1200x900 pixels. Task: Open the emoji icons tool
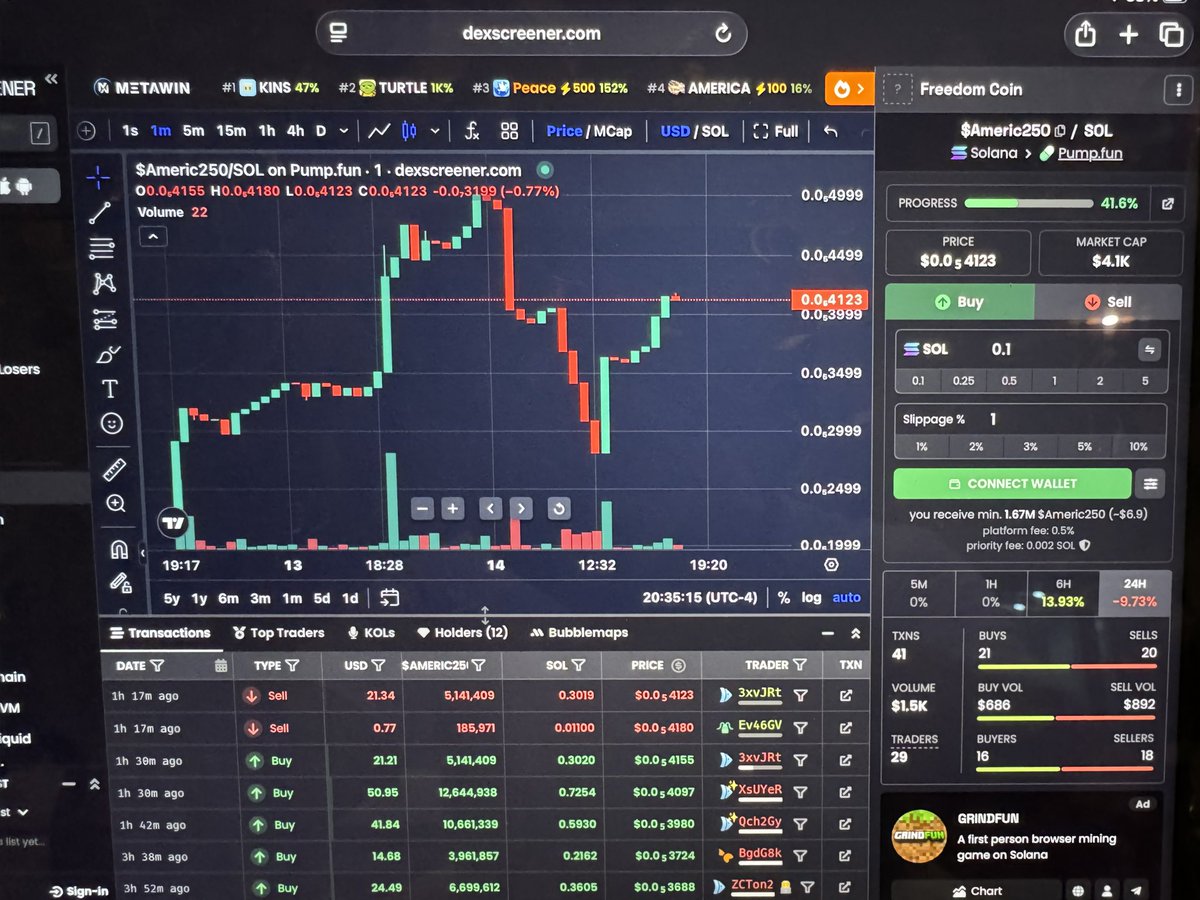coord(112,424)
